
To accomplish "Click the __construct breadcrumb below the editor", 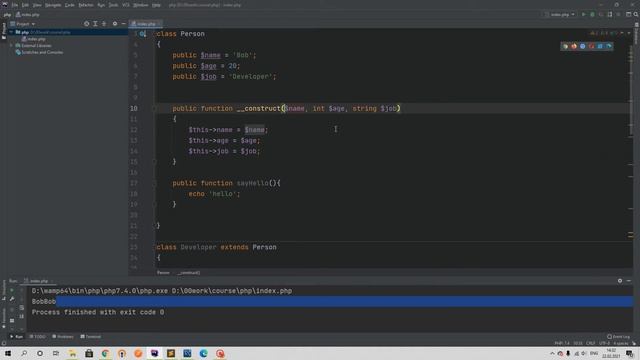I will coord(189,273).
